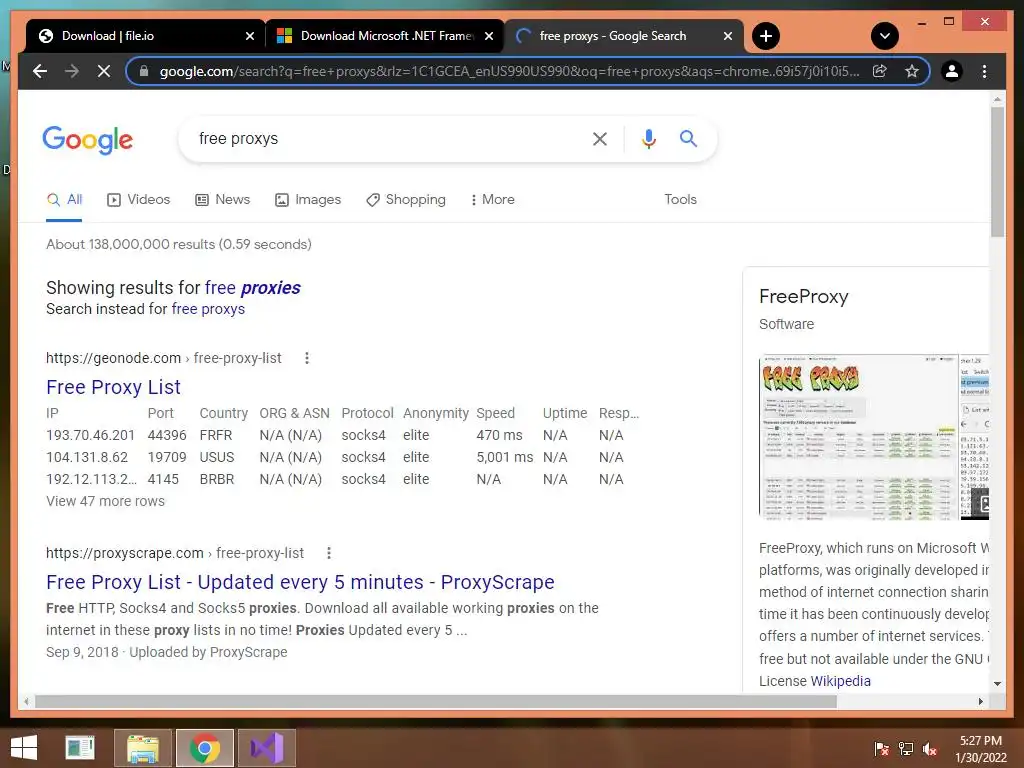Click the speed value 5,001 ms
The image size is (1024, 768).
(x=504, y=457)
